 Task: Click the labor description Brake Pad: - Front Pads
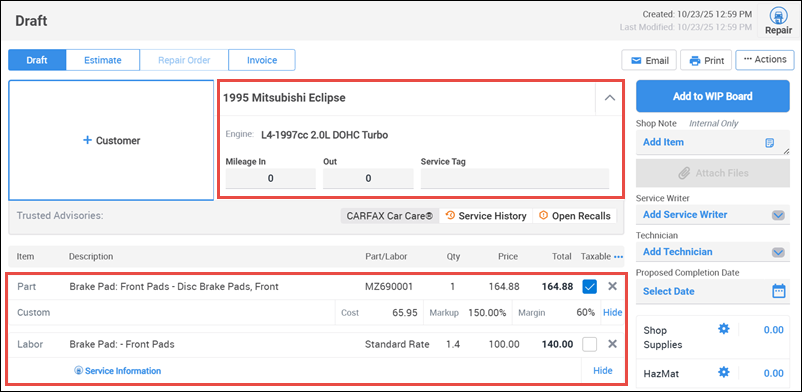(x=122, y=344)
